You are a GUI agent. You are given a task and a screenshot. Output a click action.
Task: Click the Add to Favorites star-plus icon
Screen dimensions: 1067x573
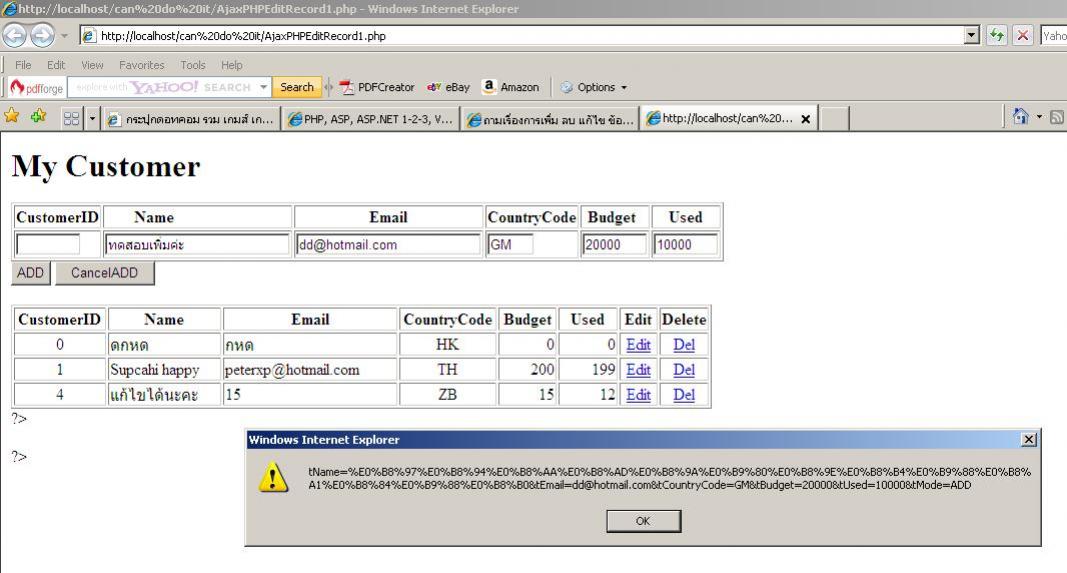pyautogui.click(x=38, y=116)
